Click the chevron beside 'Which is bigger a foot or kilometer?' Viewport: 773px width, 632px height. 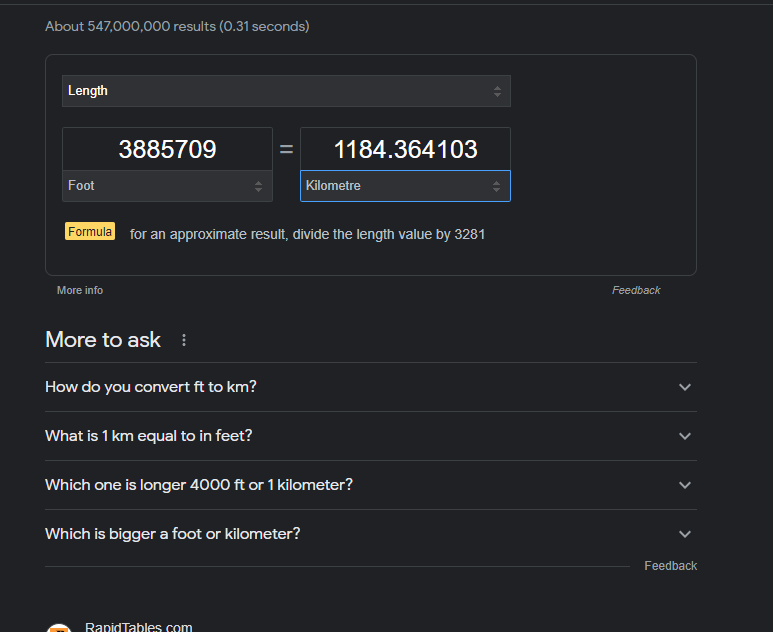tap(685, 534)
